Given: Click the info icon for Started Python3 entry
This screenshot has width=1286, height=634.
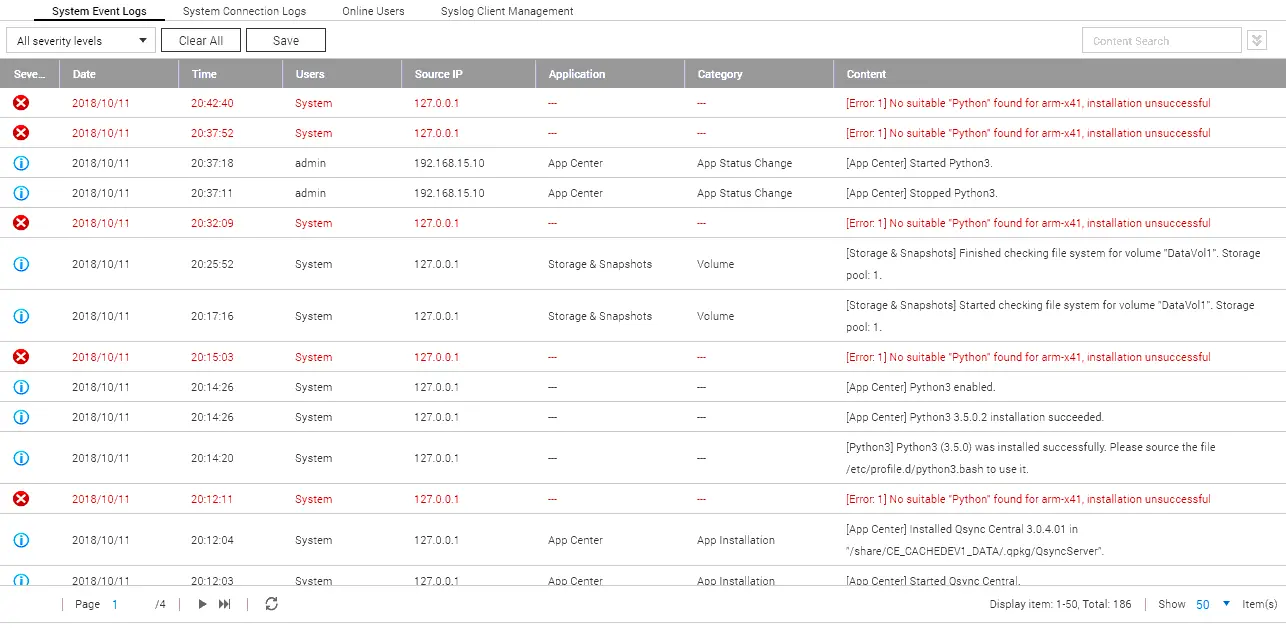Looking at the screenshot, I should pyautogui.click(x=21, y=163).
